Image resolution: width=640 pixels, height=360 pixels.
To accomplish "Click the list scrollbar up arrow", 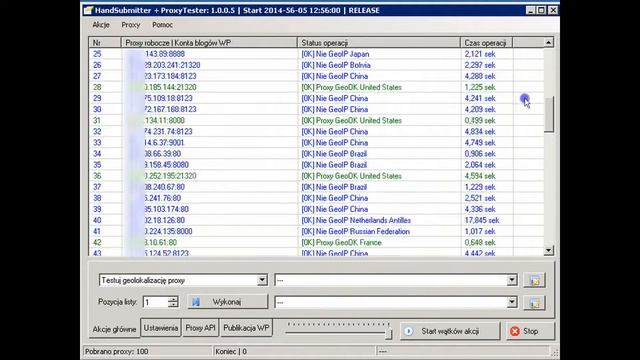I will click(549, 42).
